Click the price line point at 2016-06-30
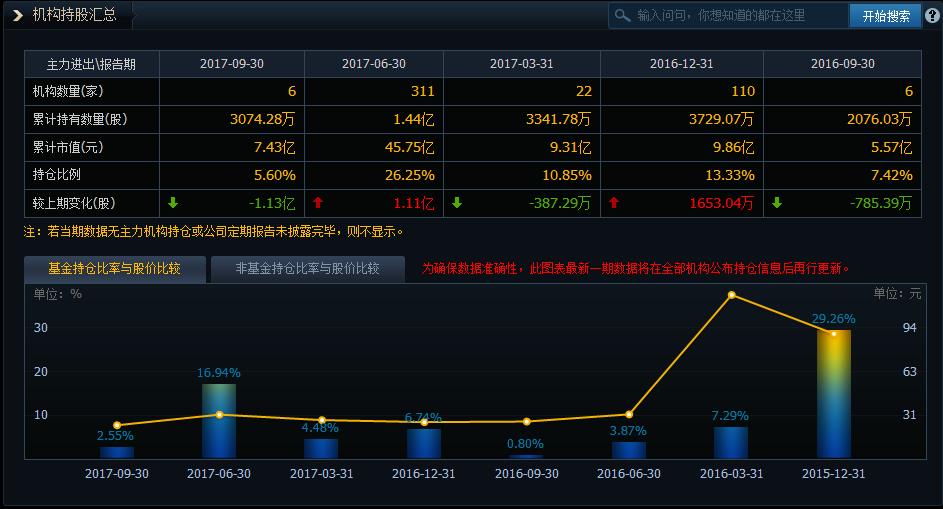Screen dimensions: 943x509 [629, 414]
